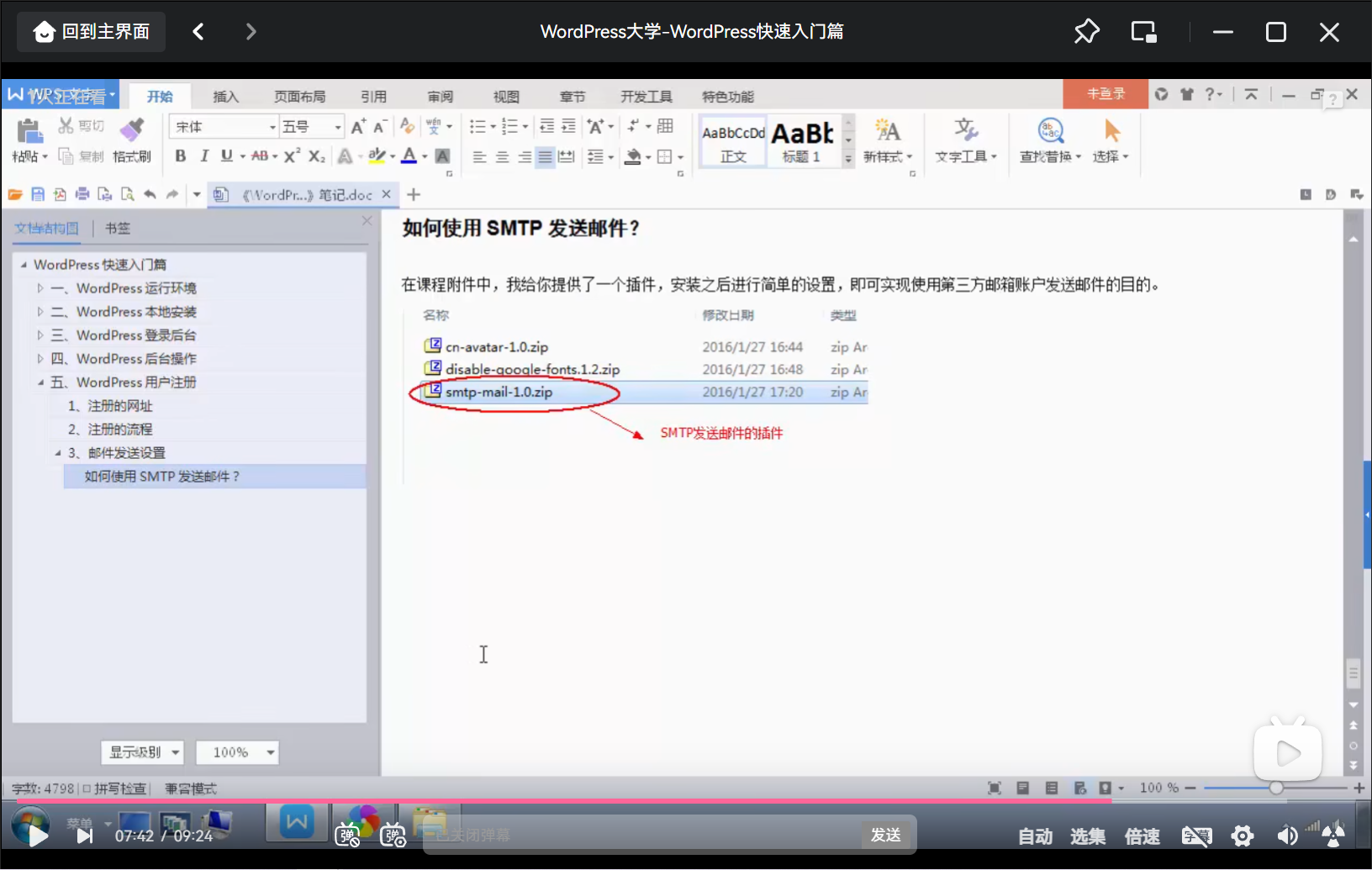Click the New Style icon

887,130
